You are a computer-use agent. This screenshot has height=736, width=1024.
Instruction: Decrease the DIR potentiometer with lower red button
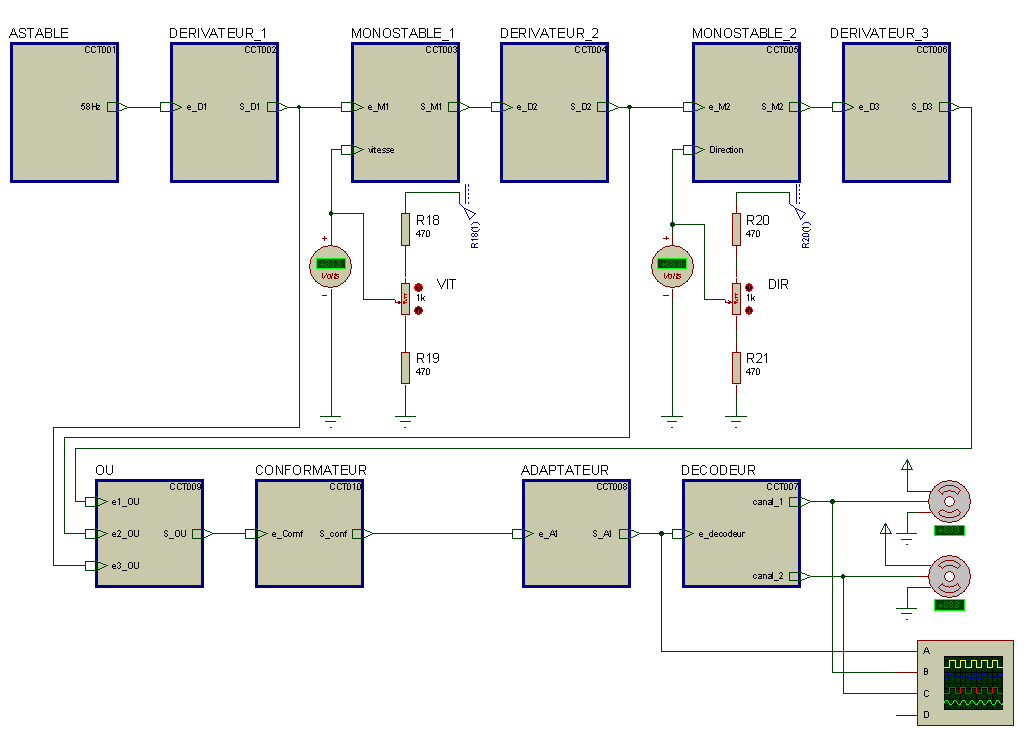(749, 310)
